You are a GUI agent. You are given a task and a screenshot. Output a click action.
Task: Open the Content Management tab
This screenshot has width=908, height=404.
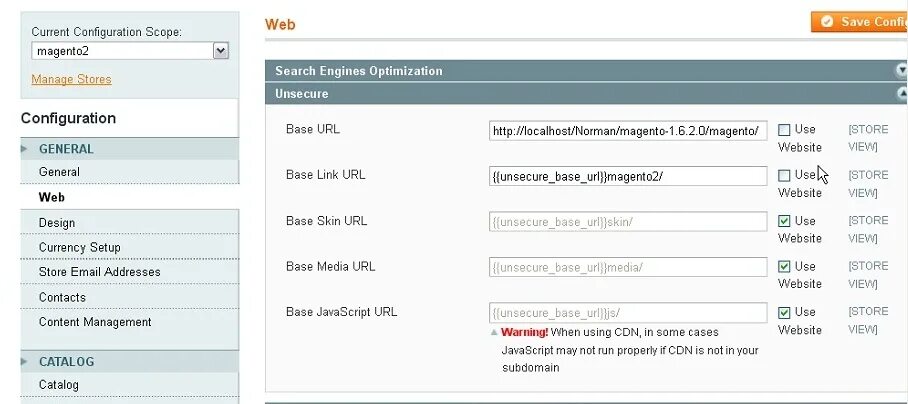pyautogui.click(x=130, y=322)
